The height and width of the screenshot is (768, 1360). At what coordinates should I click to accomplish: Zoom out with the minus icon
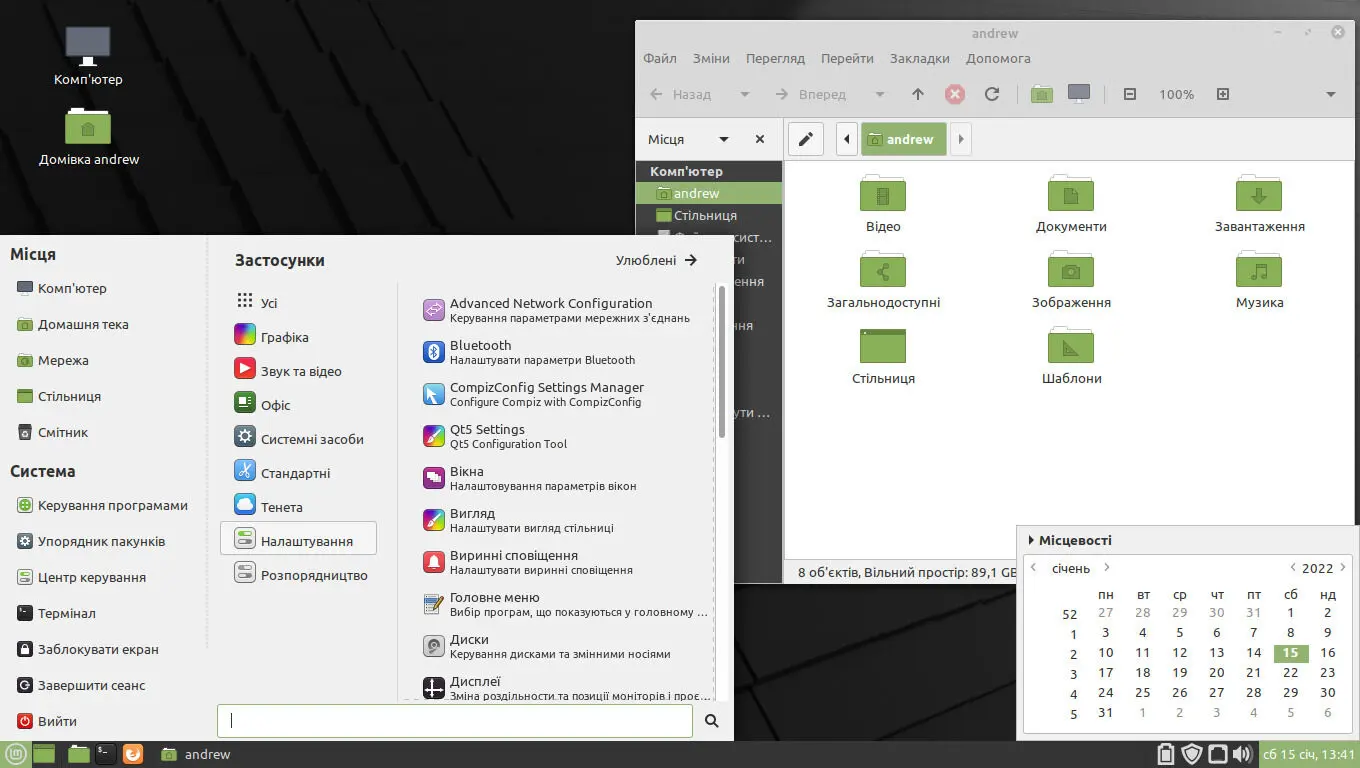click(1130, 94)
